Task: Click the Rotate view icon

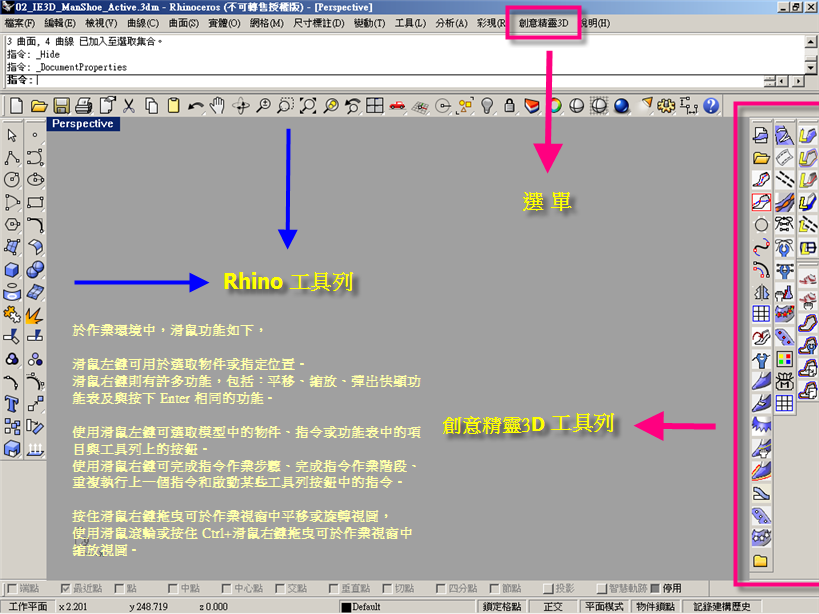Action: pos(241,106)
